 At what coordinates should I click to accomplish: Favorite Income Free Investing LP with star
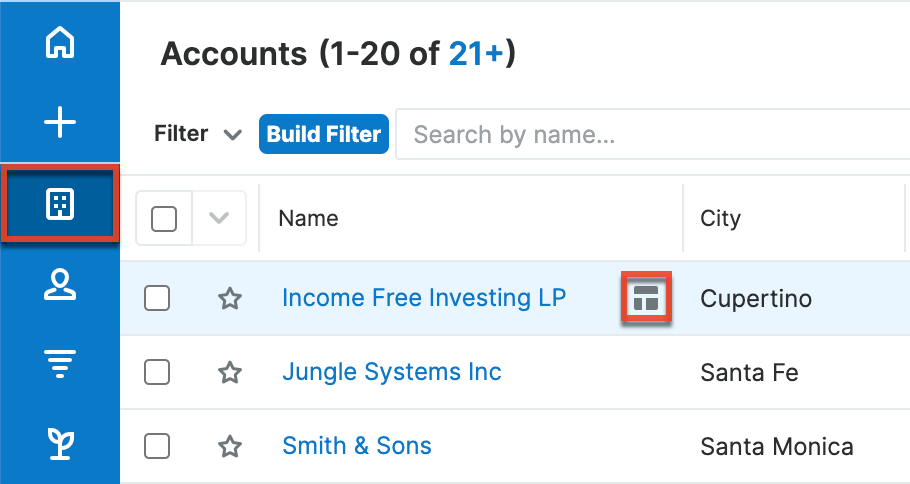[x=230, y=298]
